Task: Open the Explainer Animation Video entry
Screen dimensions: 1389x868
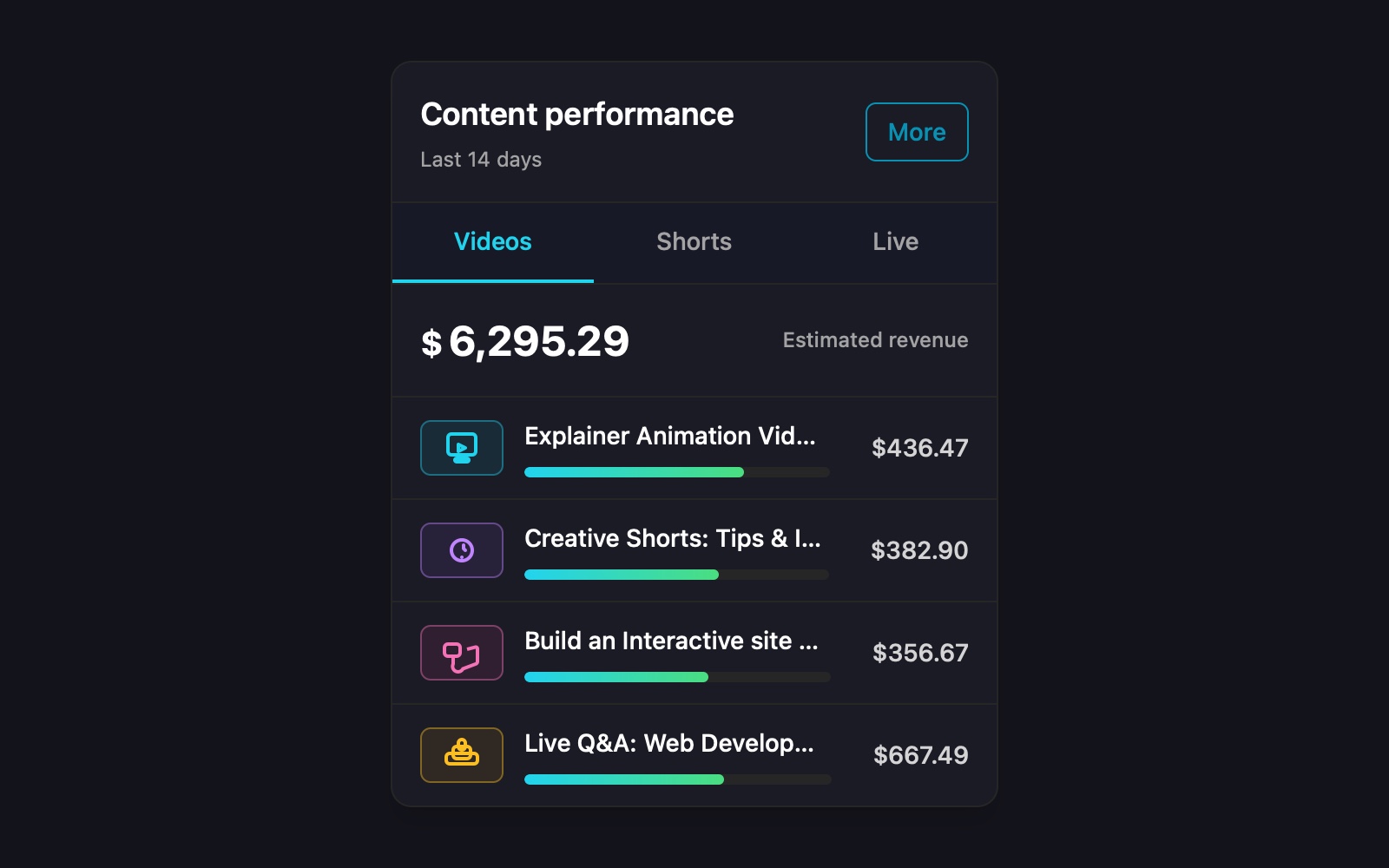Action: [x=669, y=437]
